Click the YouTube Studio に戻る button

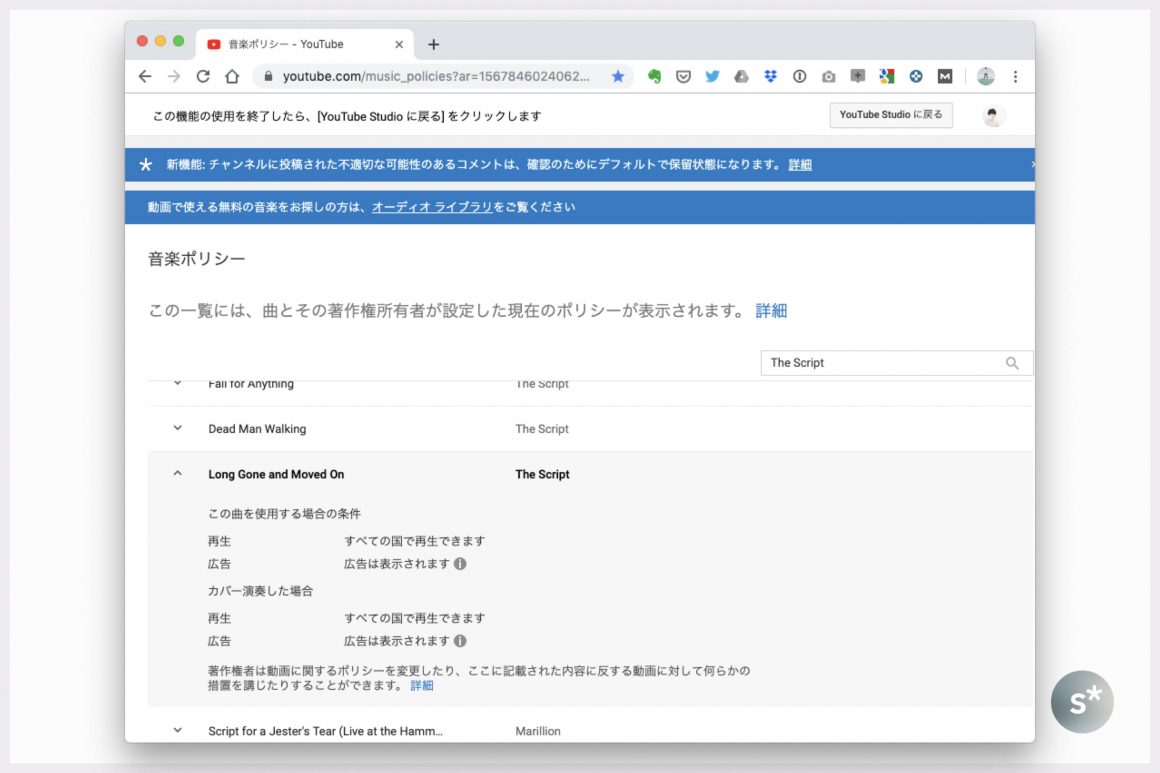pyautogui.click(x=890, y=115)
